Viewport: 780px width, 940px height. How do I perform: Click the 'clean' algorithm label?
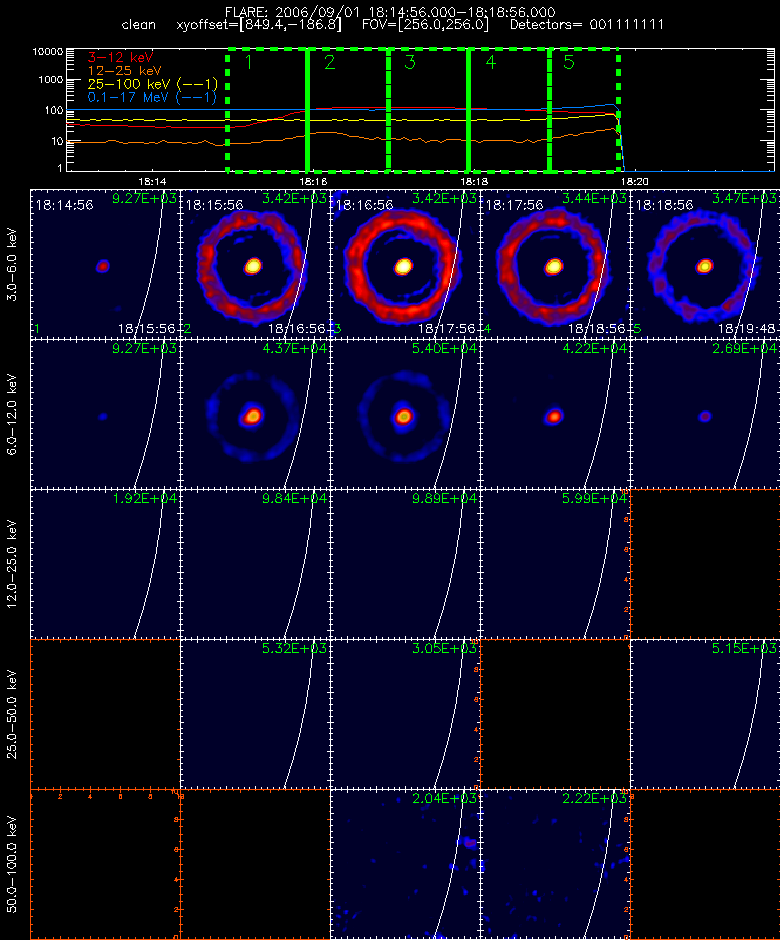click(138, 25)
